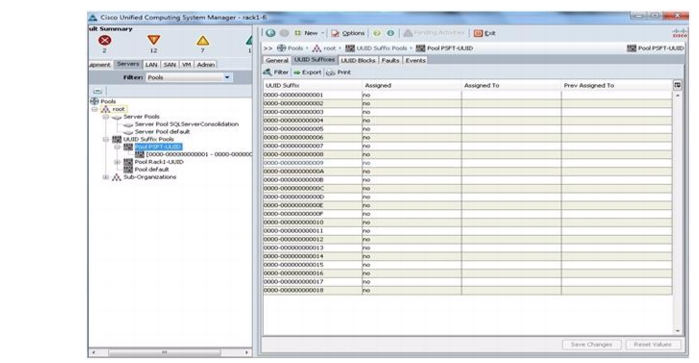699x363 pixels.
Task: Expand the Pool Rack1-UUID node
Action: (117, 162)
